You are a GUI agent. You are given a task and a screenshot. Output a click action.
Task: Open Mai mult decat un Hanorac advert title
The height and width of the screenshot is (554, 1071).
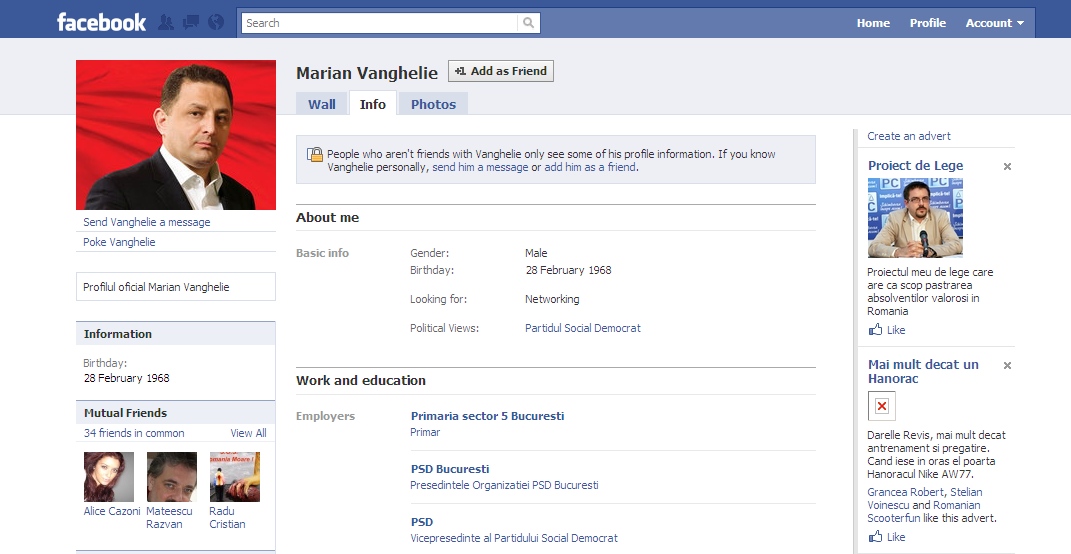click(923, 372)
